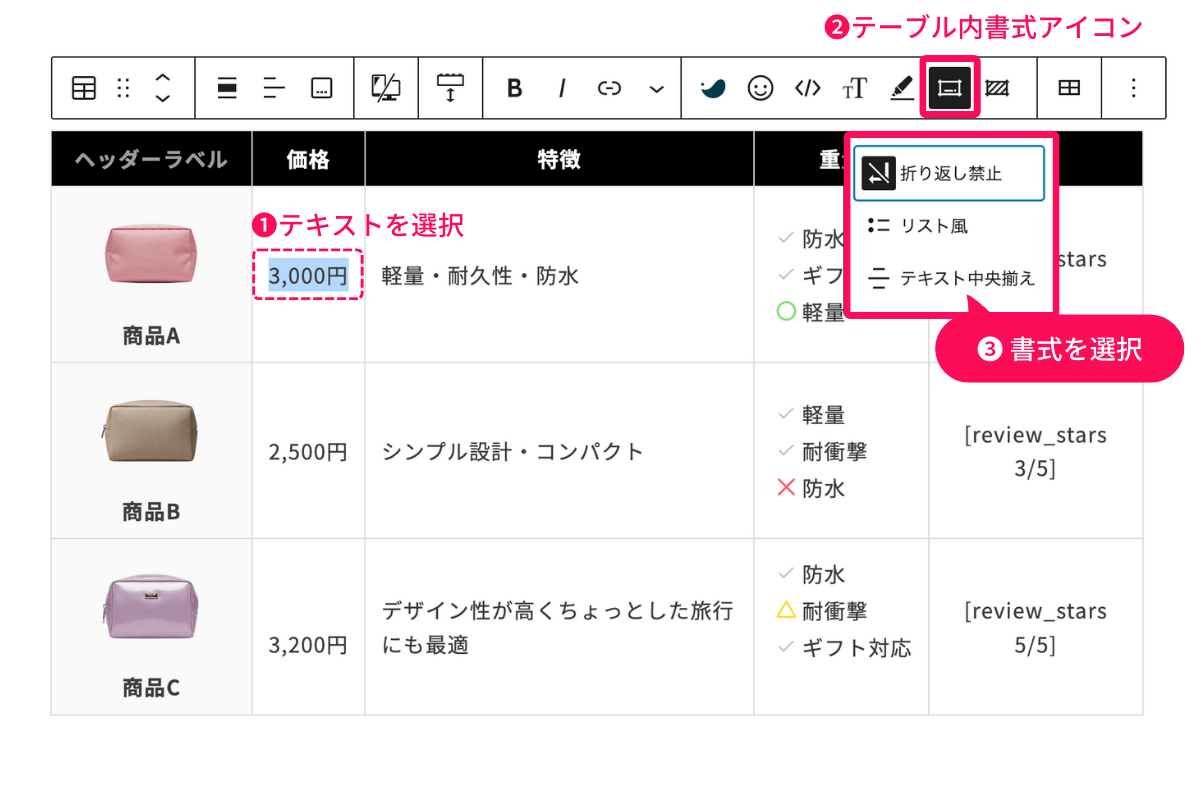Choose テキスト中央揃え from the format menu
1200x800 pixels.
[x=950, y=277]
